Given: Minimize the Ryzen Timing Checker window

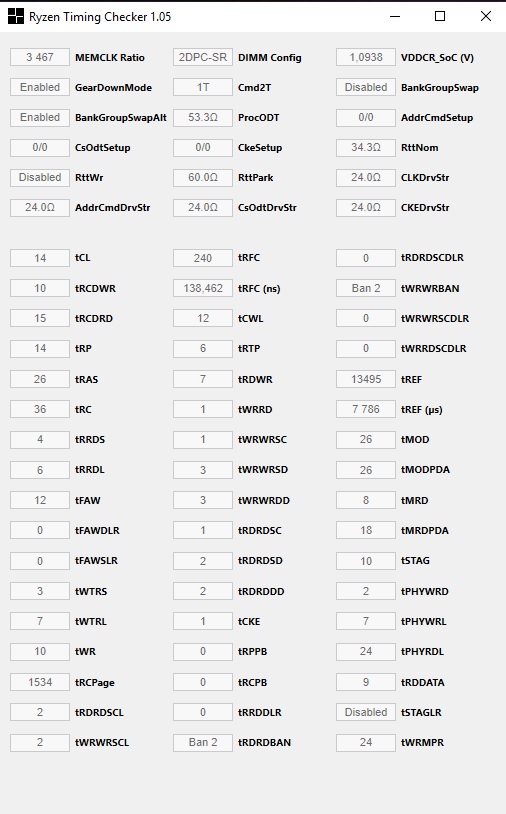Looking at the screenshot, I should coord(395,17).
